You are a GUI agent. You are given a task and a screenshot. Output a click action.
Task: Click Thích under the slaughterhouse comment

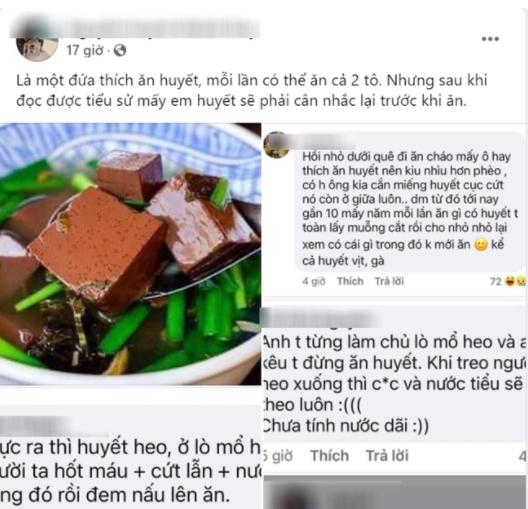[x=329, y=456]
